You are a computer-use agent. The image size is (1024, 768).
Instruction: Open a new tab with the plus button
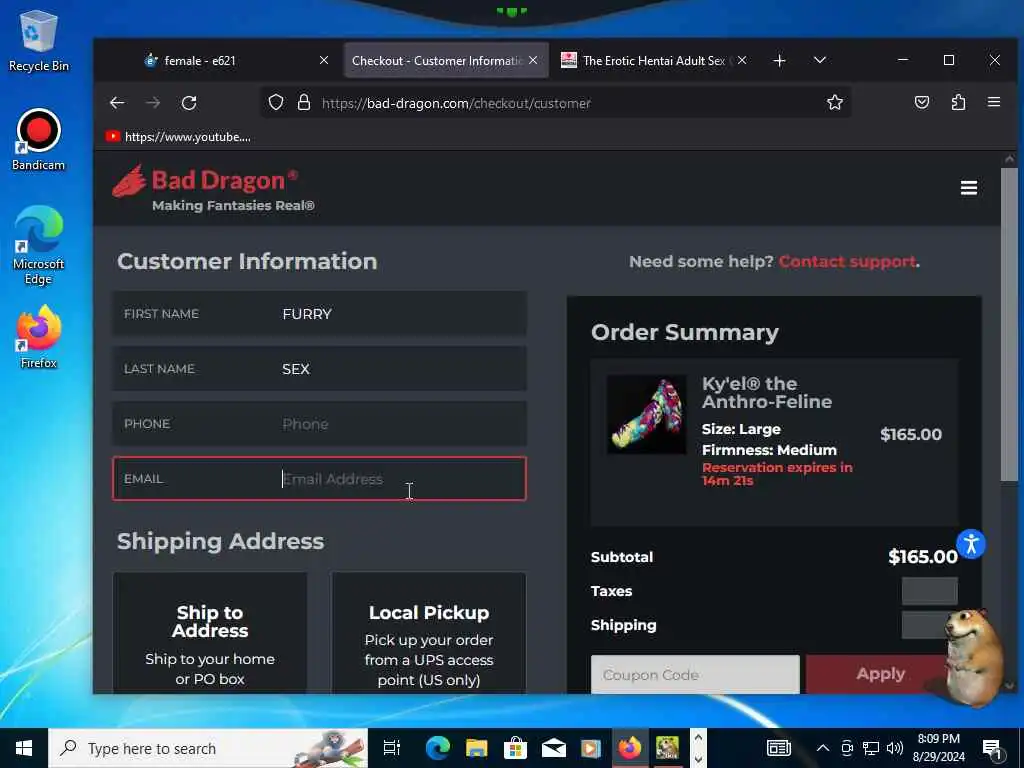tap(779, 61)
